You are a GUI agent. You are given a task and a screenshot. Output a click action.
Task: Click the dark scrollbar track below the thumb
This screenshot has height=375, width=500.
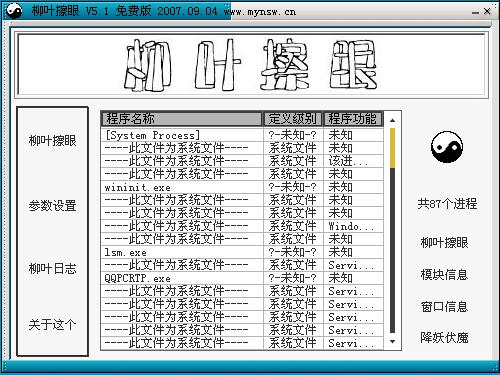coord(392,250)
